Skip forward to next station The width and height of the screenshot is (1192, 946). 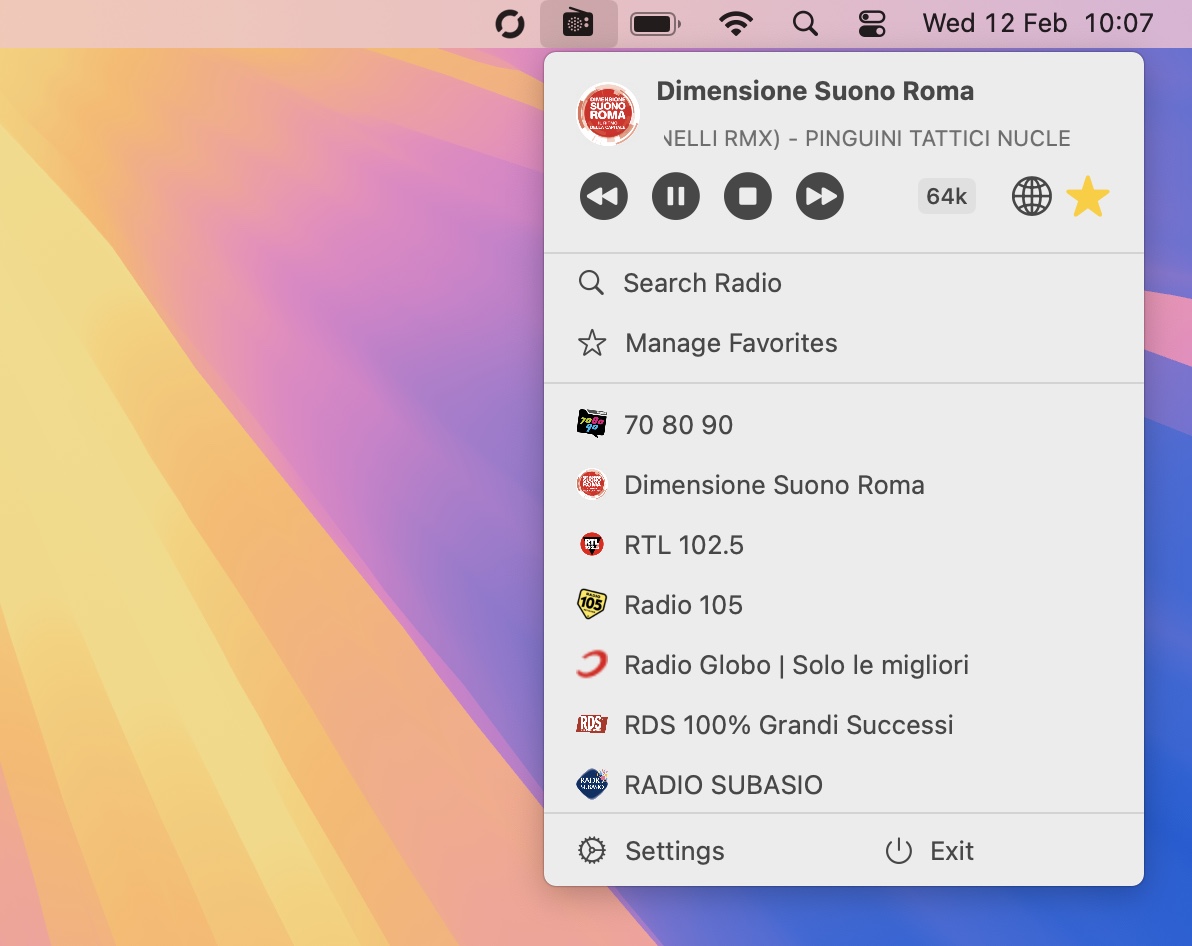(x=820, y=196)
